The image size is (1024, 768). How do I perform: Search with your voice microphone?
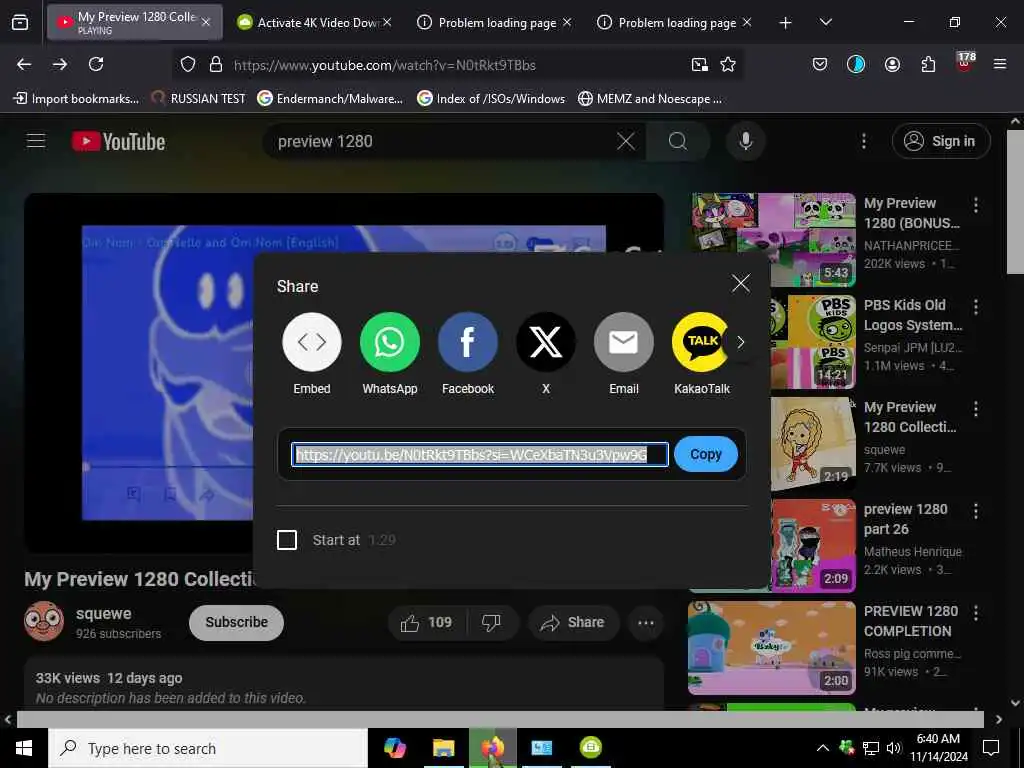(745, 141)
